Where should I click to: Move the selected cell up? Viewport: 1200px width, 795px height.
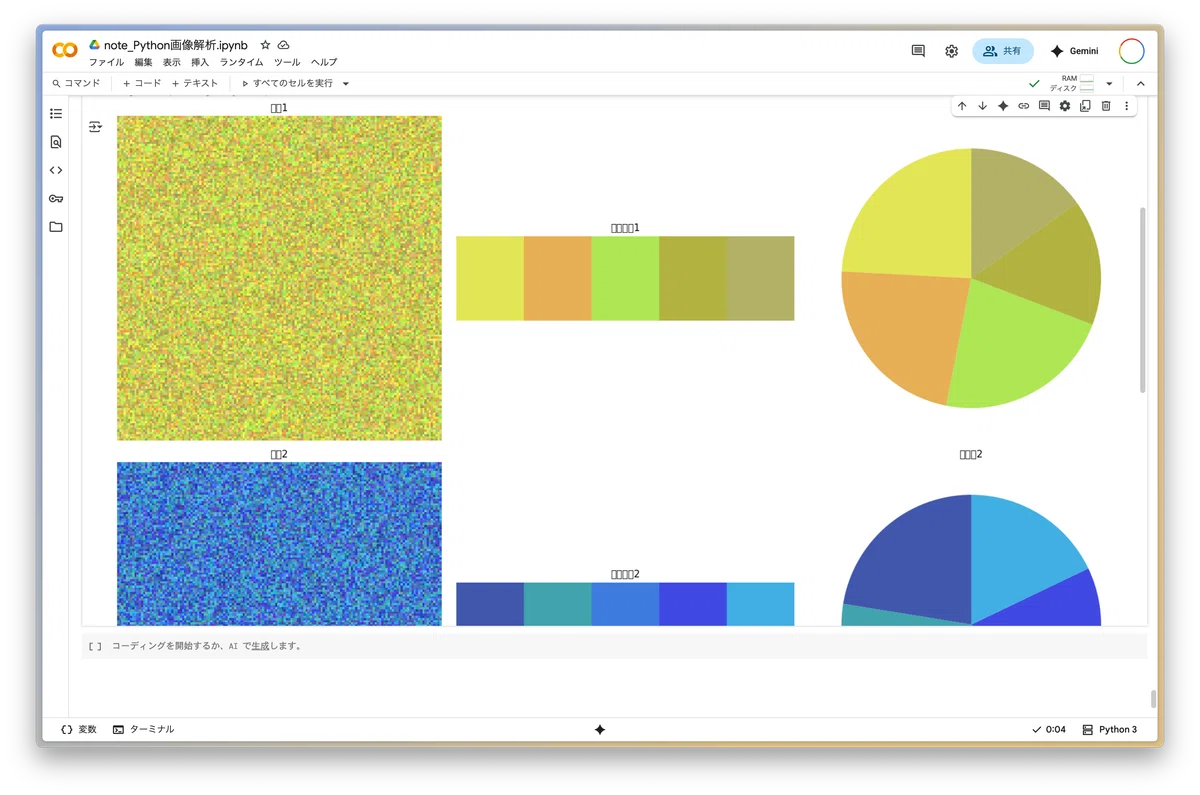click(x=962, y=106)
